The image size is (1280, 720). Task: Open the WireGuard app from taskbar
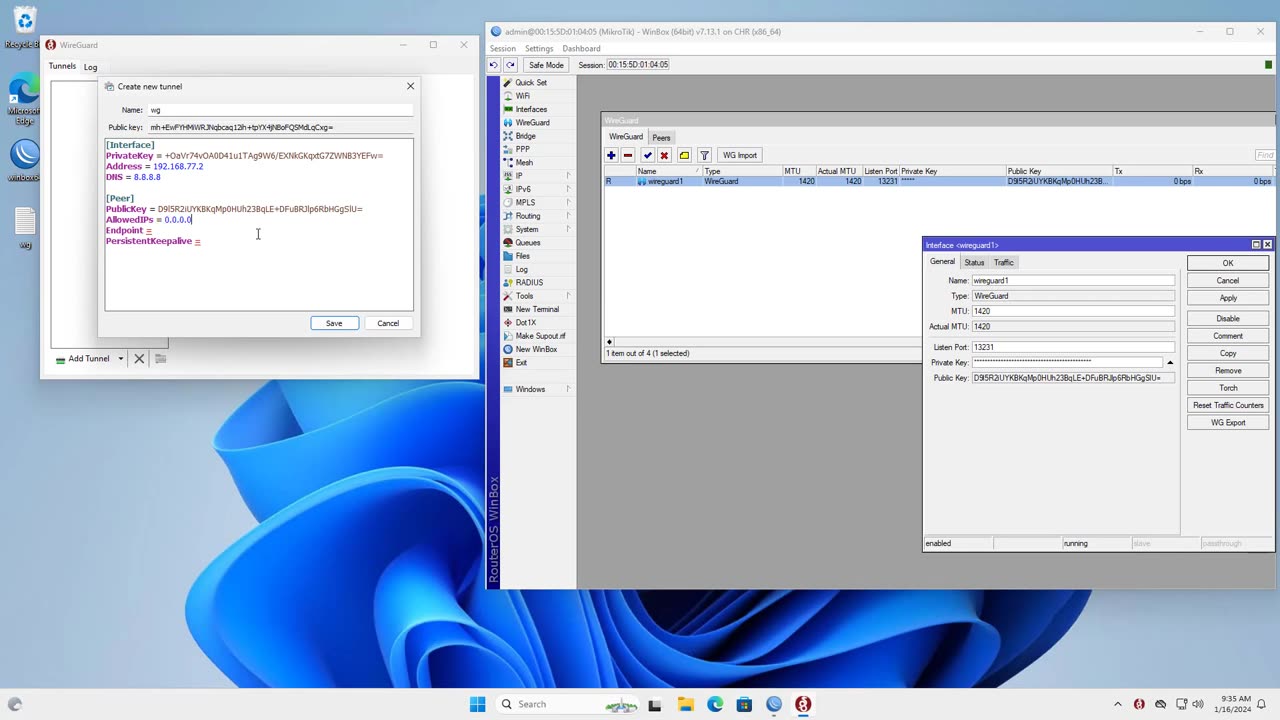pyautogui.click(x=802, y=704)
